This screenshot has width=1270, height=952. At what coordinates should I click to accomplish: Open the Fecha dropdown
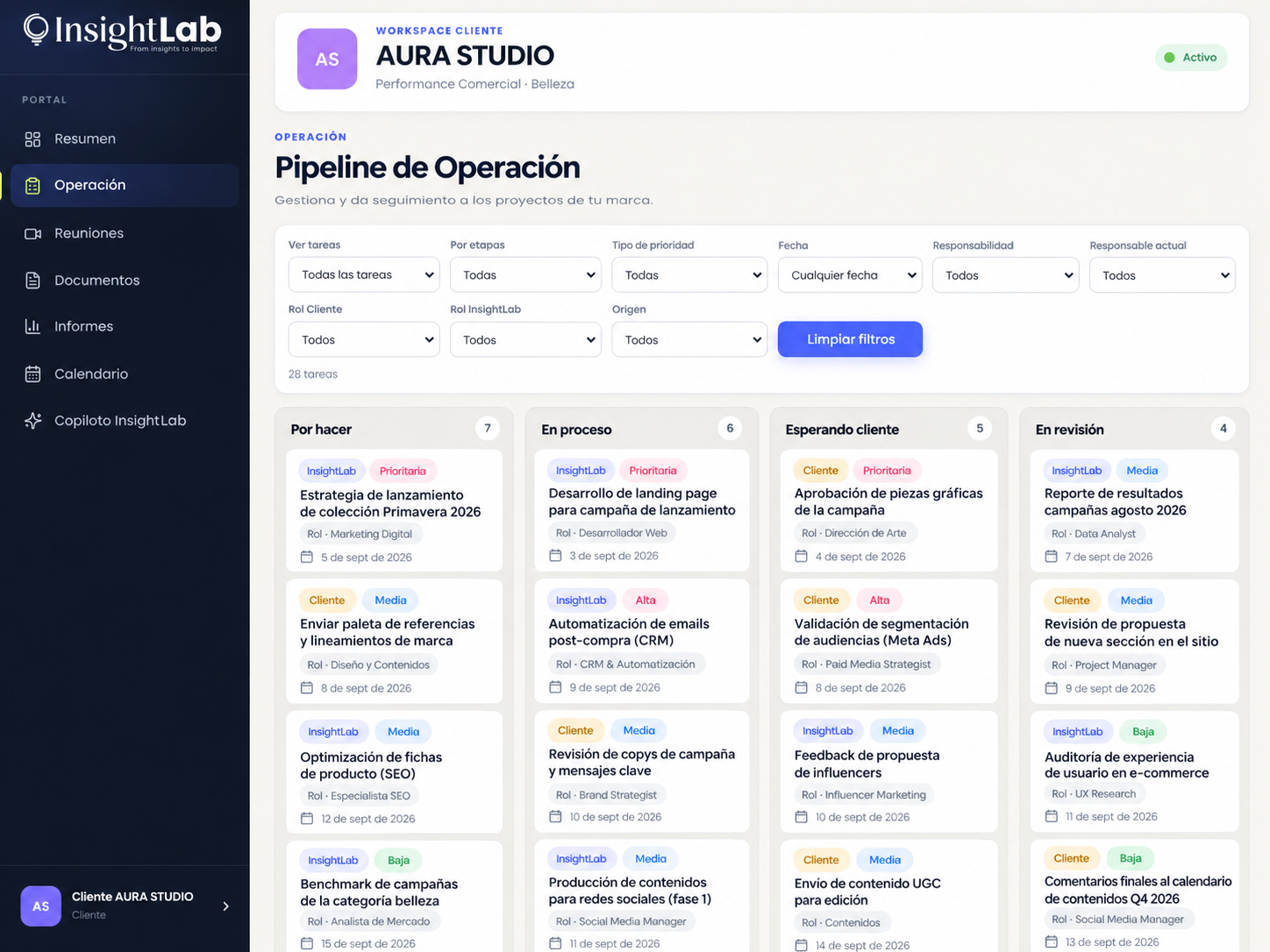(850, 274)
